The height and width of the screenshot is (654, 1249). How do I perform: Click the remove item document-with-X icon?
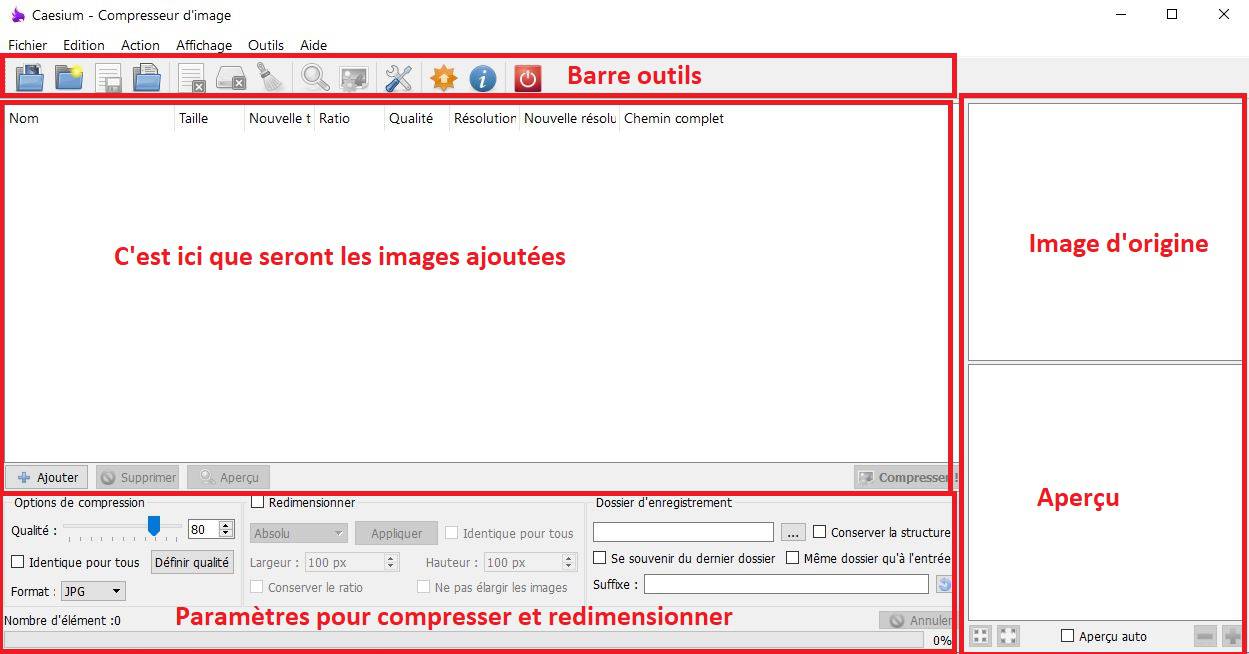click(192, 77)
